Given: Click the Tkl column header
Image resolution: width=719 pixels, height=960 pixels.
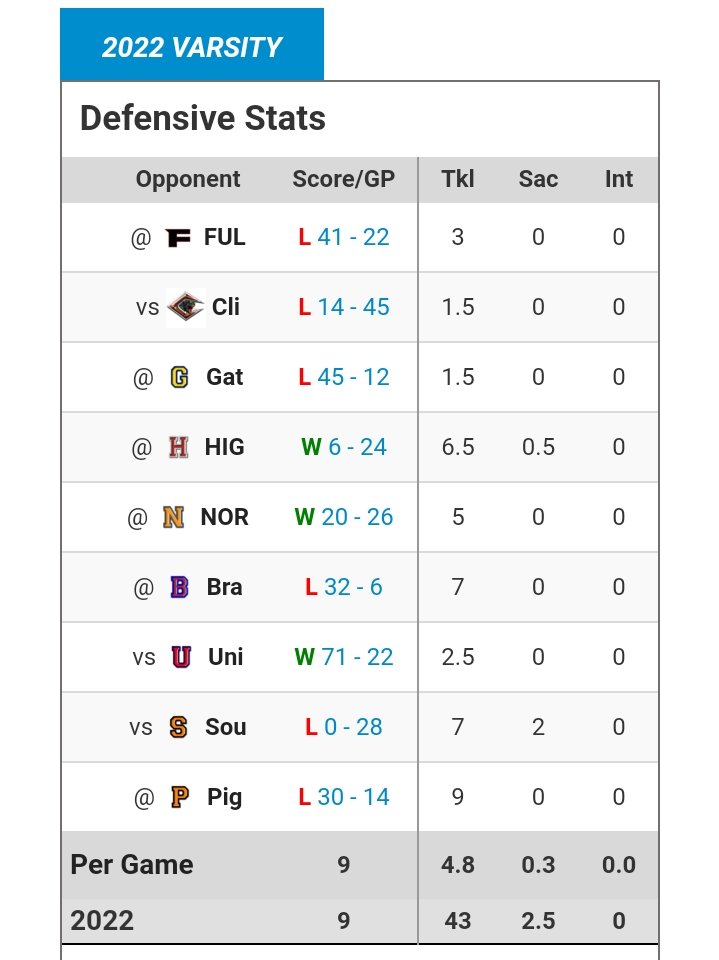Looking at the screenshot, I should pyautogui.click(x=457, y=179).
